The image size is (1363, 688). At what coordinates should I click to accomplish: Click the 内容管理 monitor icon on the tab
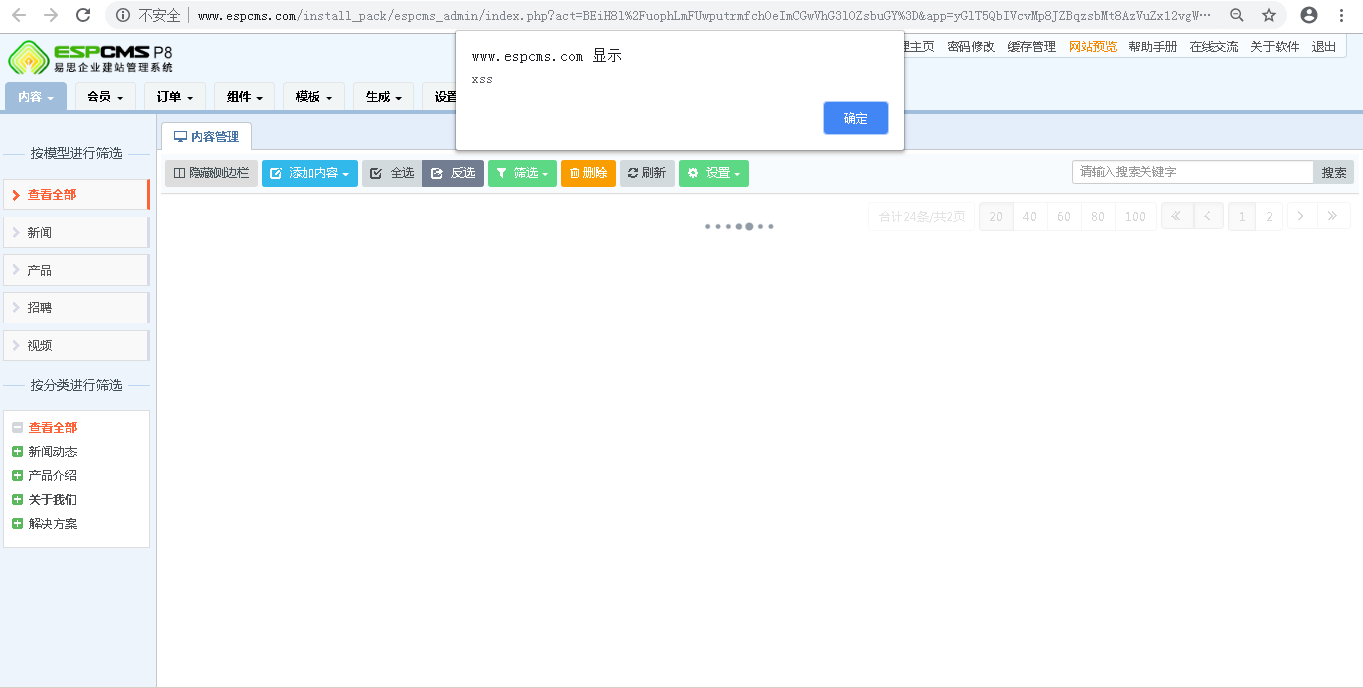pos(182,136)
